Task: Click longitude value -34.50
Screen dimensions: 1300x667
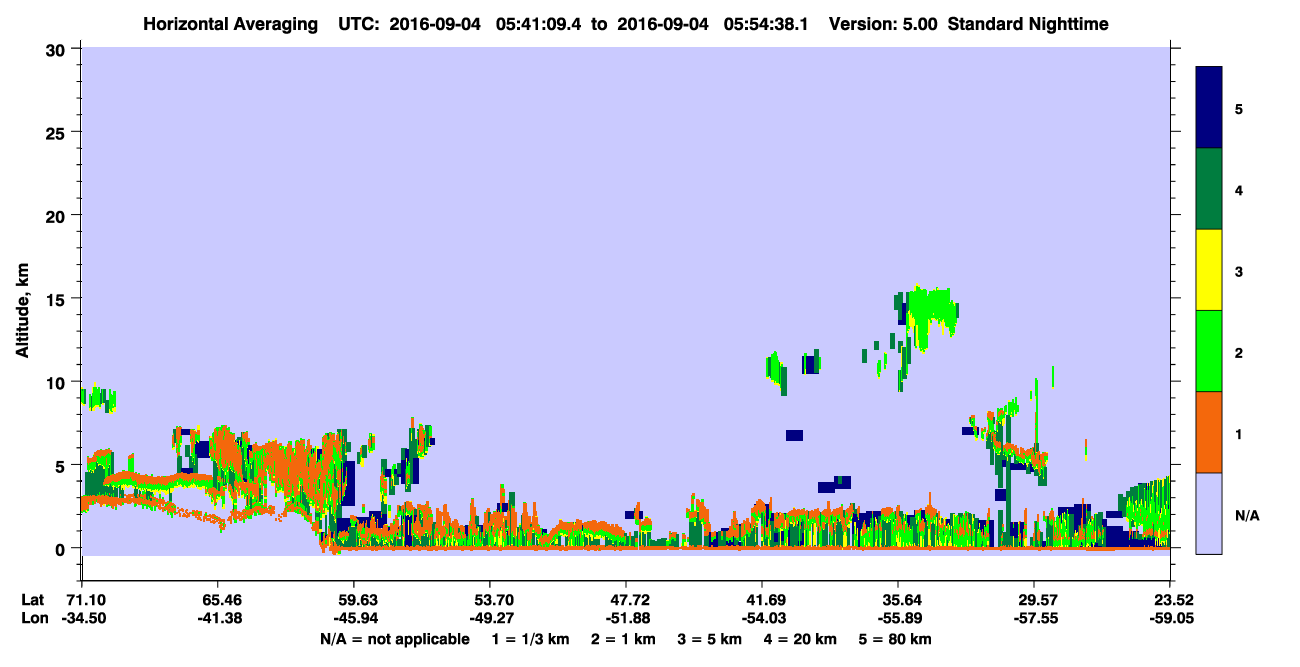Action: pyautogui.click(x=82, y=618)
